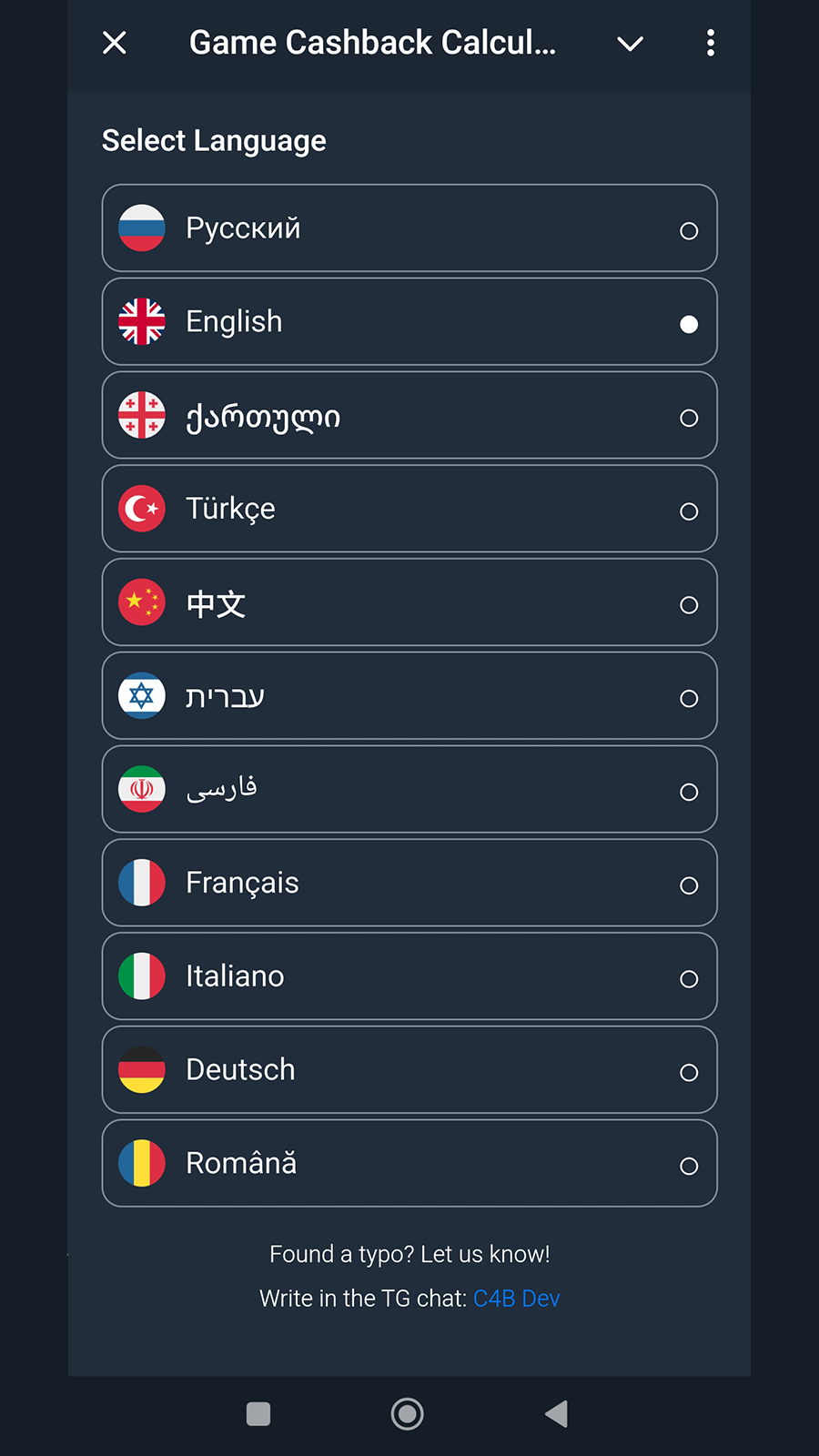Choose Français as the language
The width and height of the screenshot is (819, 1456).
click(409, 883)
